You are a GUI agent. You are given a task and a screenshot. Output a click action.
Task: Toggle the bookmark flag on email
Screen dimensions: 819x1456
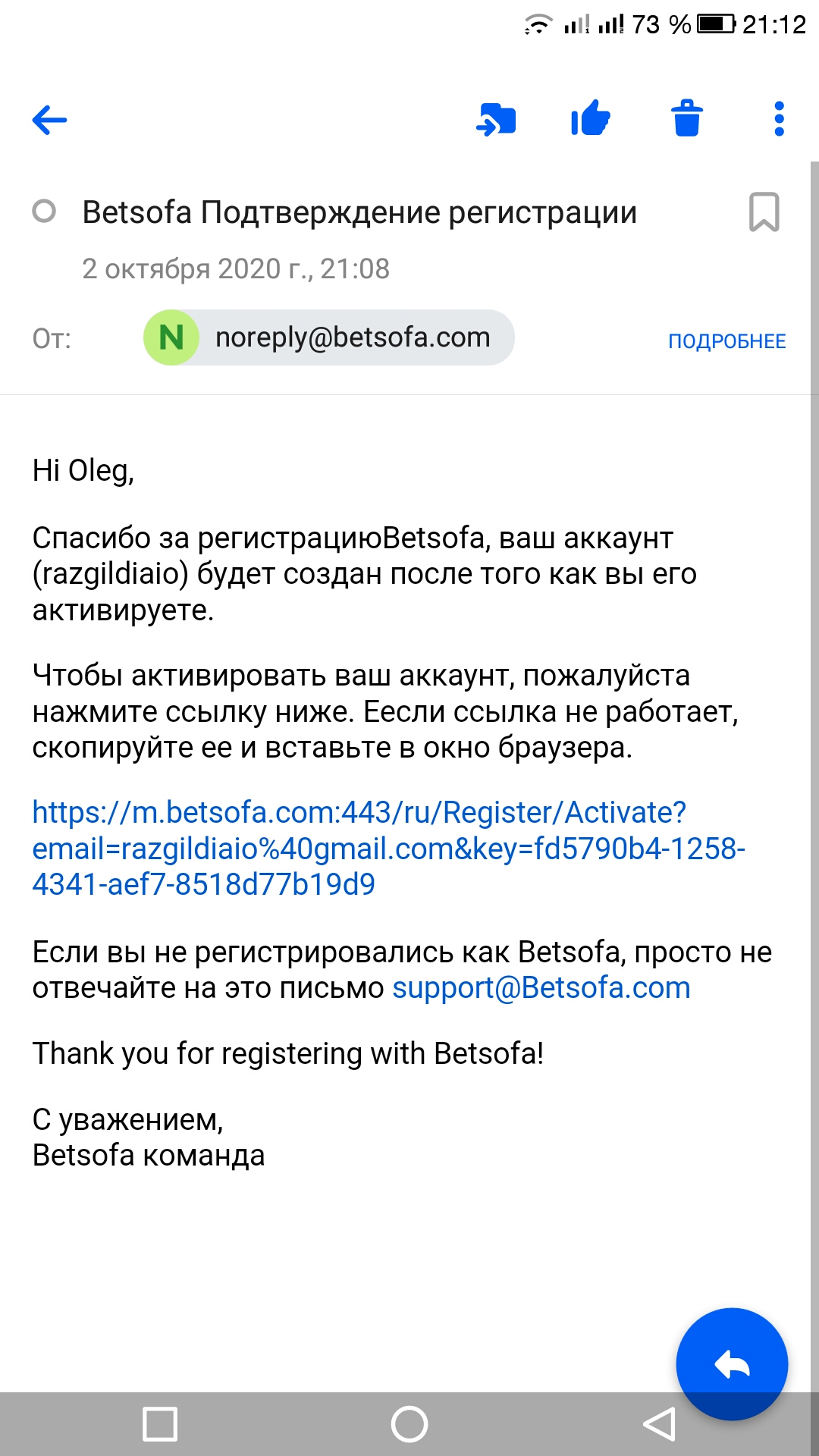764,212
